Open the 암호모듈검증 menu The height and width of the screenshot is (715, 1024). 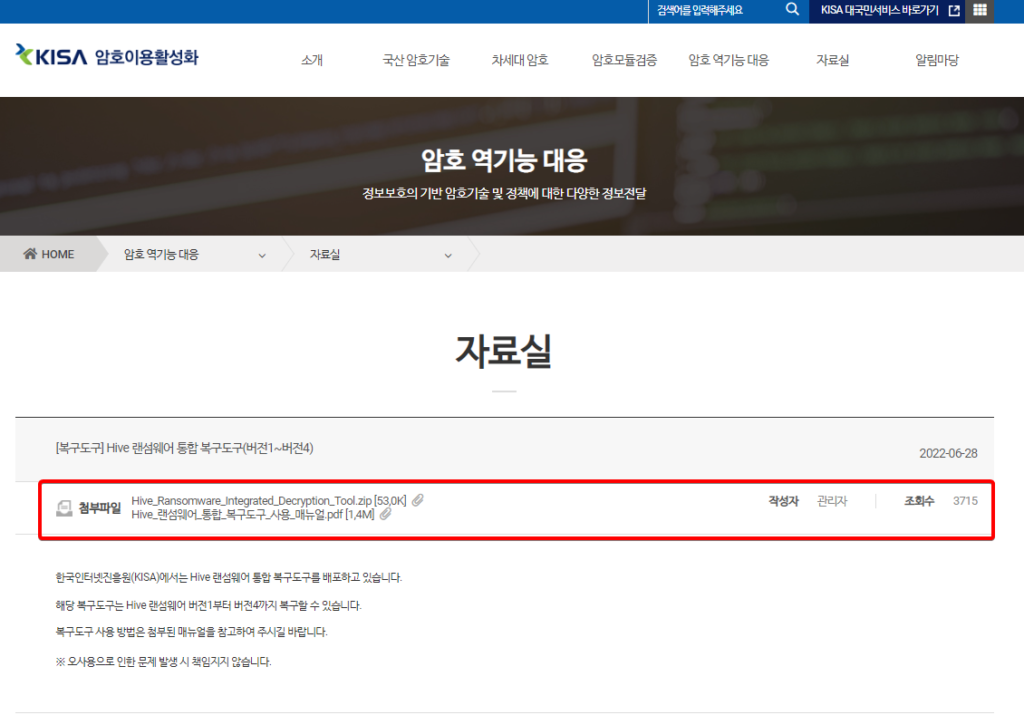[624, 60]
